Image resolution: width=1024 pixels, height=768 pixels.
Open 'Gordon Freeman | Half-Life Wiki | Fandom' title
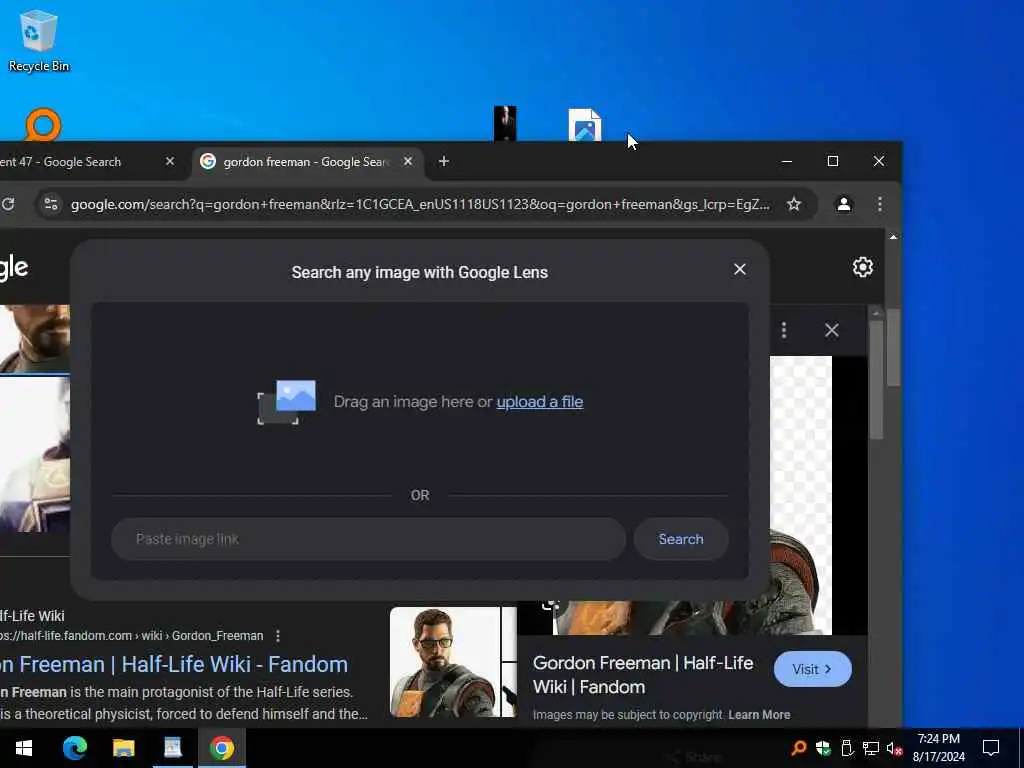[643, 675]
